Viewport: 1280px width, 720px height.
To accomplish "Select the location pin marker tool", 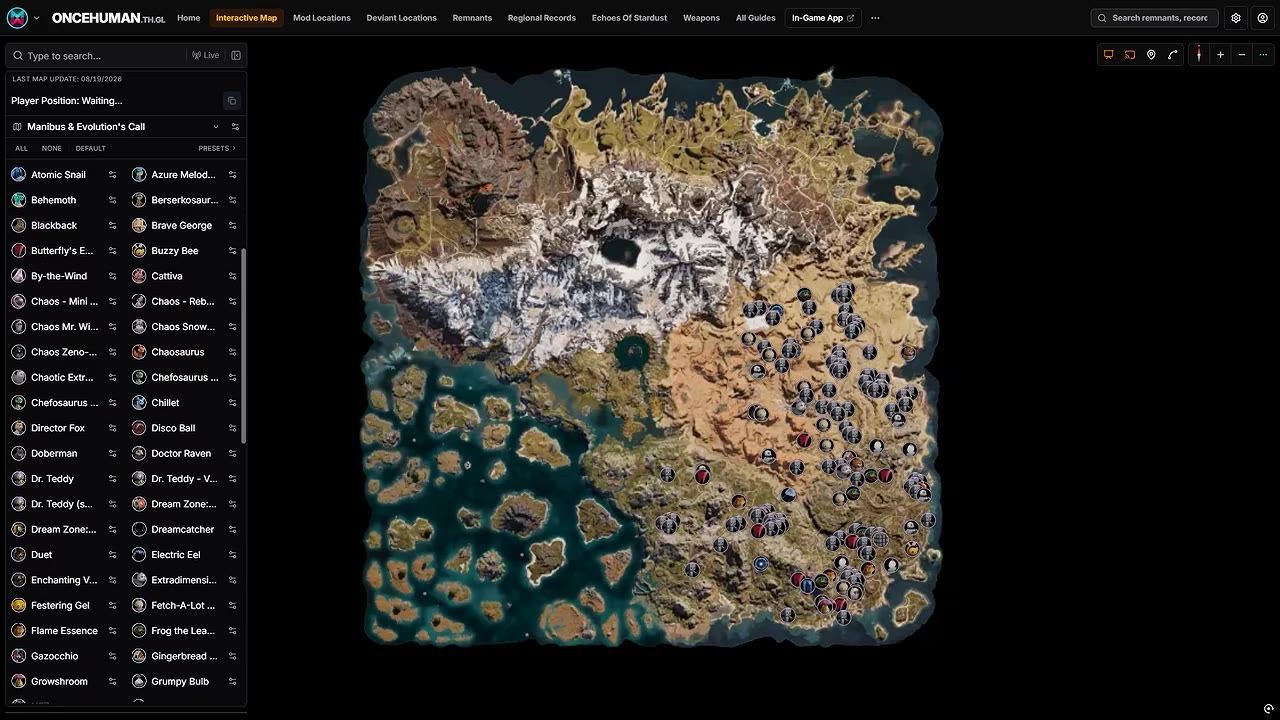I will 1151,55.
